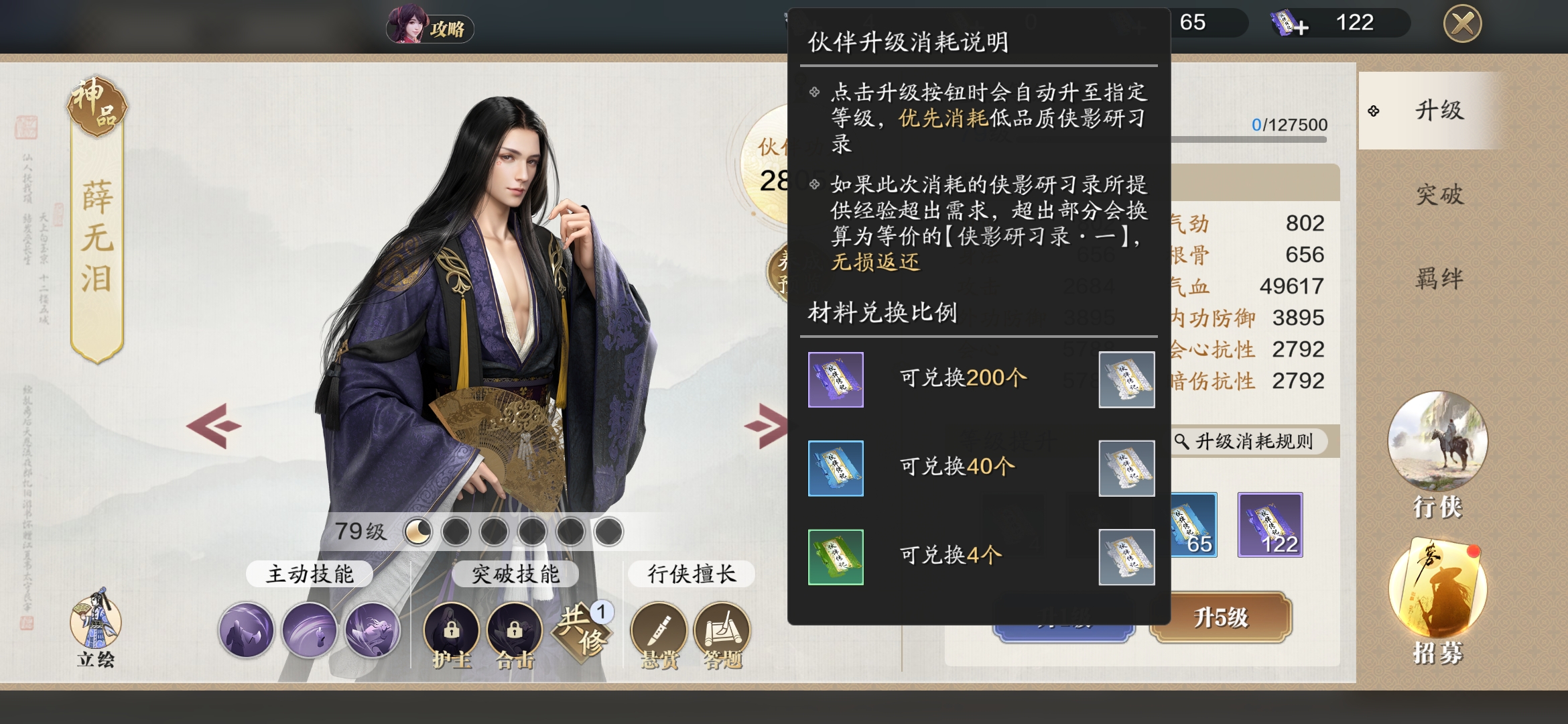Image resolution: width=1568 pixels, height=724 pixels.
Task: Select the first active skill icon
Action: [246, 630]
